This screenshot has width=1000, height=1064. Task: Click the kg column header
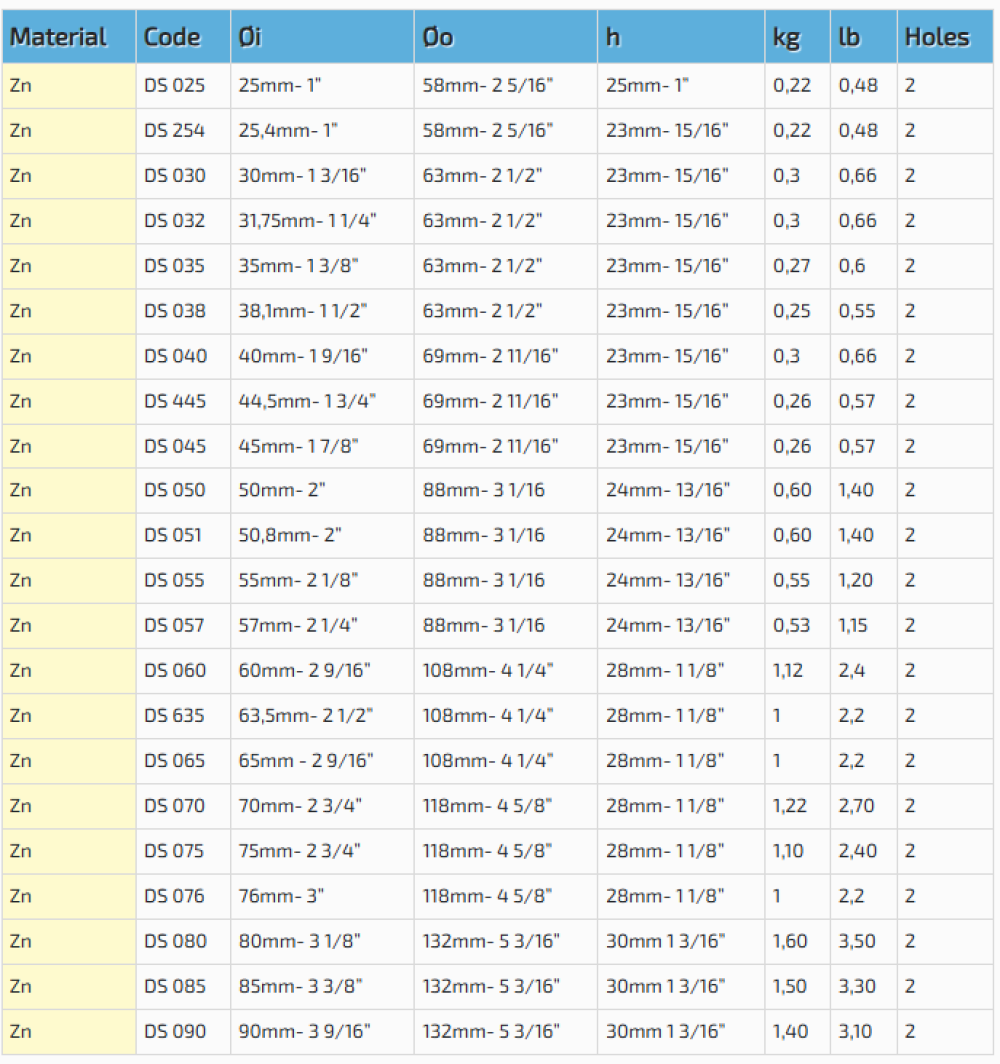[x=786, y=37]
